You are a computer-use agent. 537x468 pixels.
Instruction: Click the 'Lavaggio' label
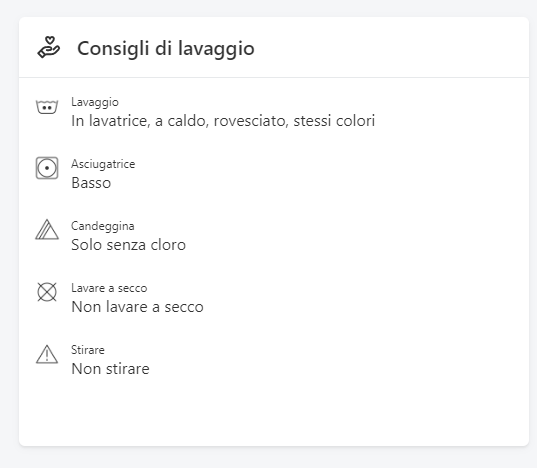pyautogui.click(x=95, y=102)
